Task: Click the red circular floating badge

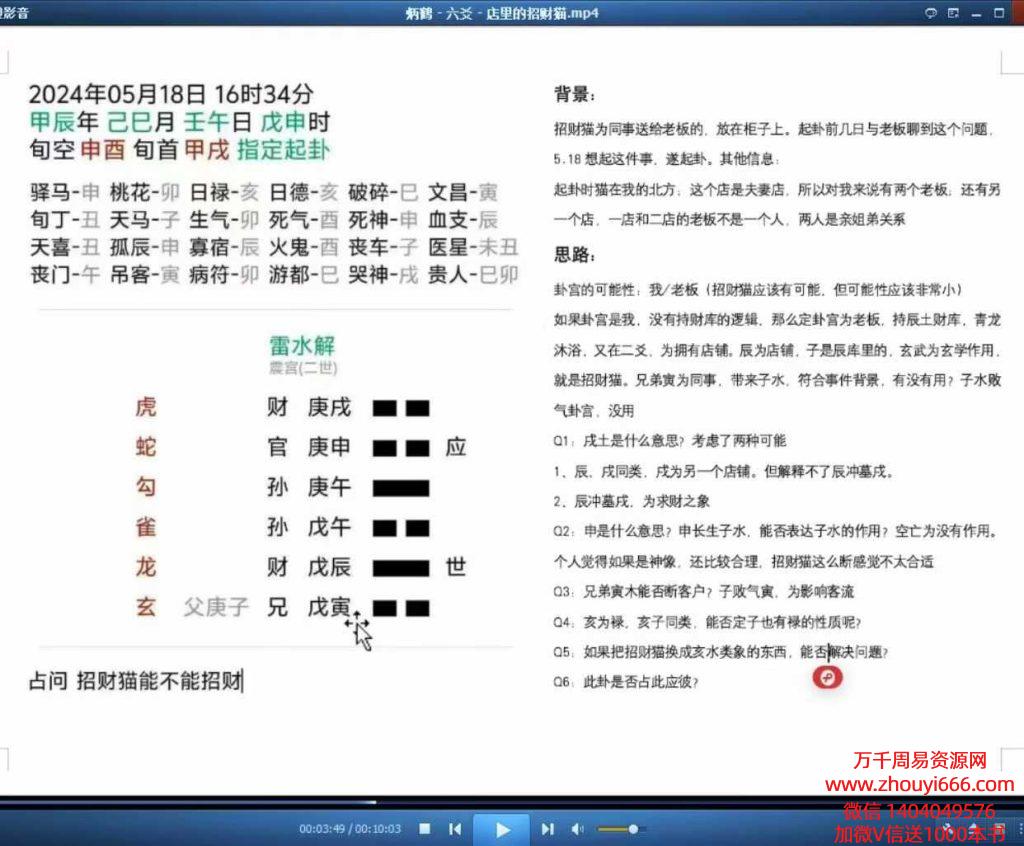Action: pyautogui.click(x=828, y=677)
